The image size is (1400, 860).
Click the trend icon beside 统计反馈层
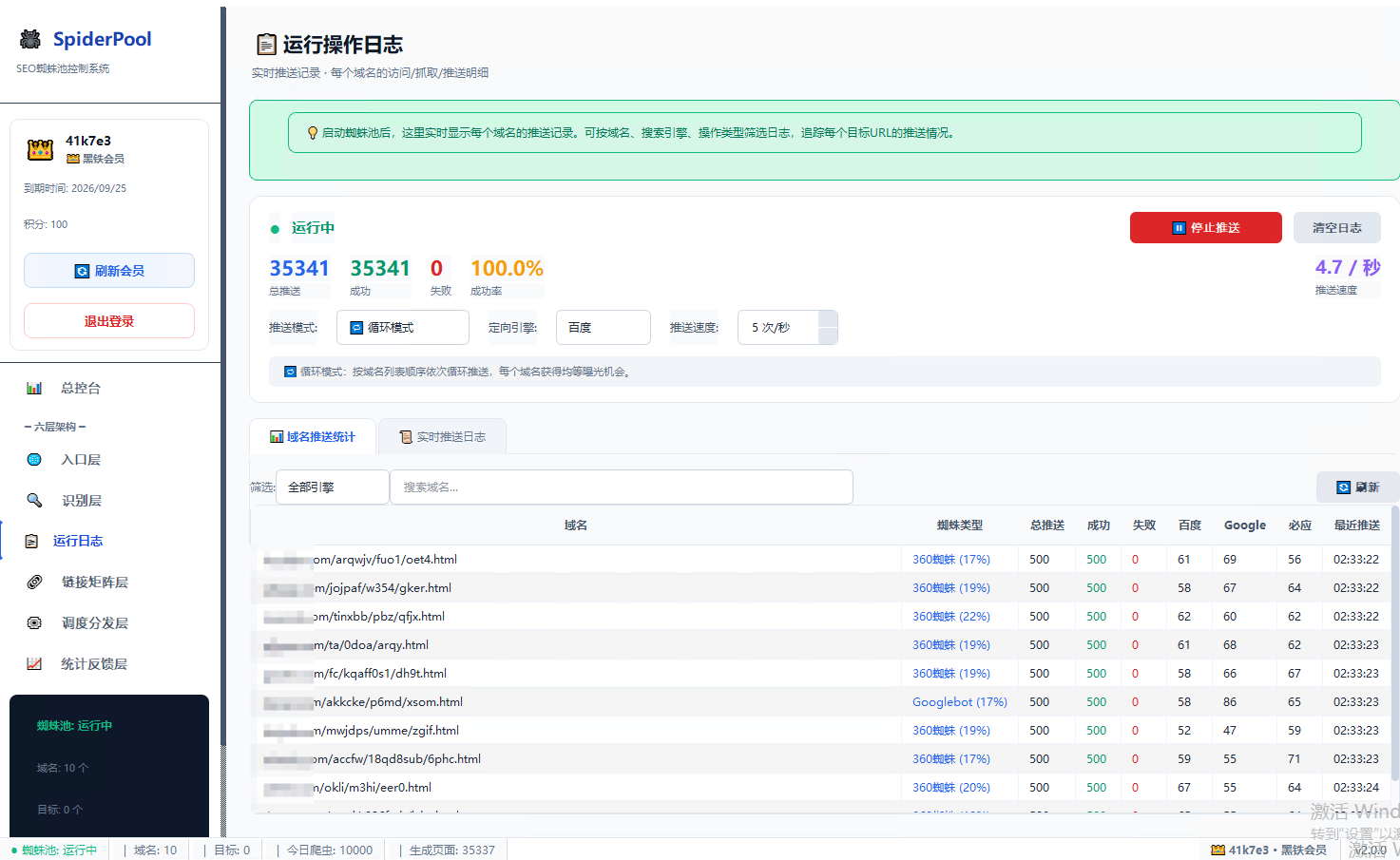pyautogui.click(x=34, y=663)
